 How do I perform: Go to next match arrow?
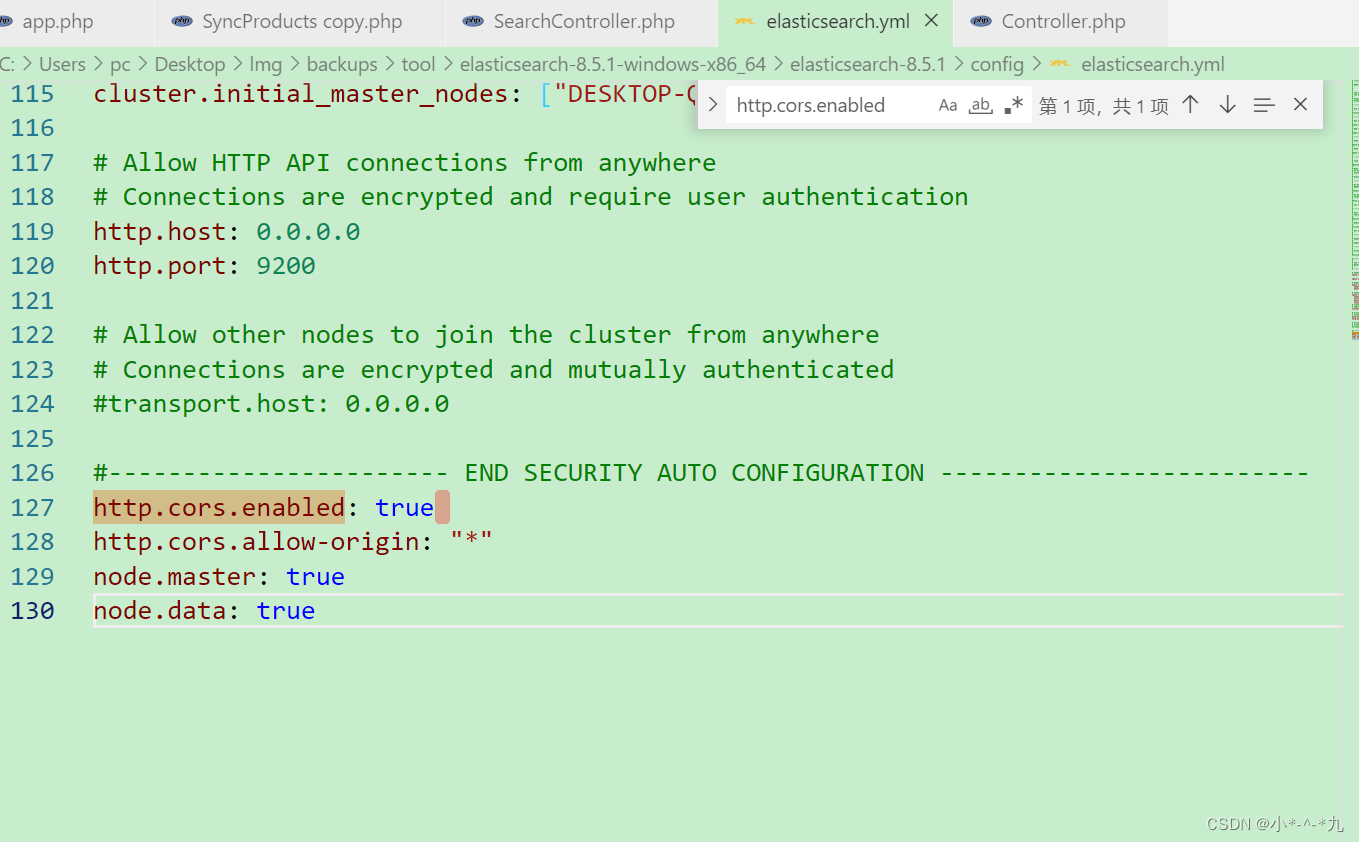(x=1227, y=104)
